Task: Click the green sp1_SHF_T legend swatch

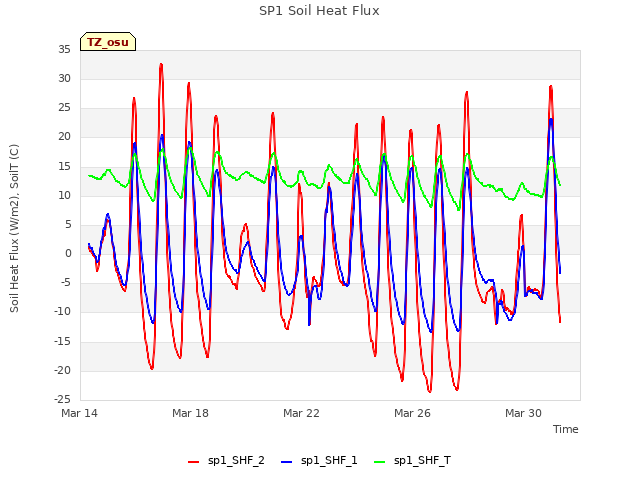Action: pos(380,462)
